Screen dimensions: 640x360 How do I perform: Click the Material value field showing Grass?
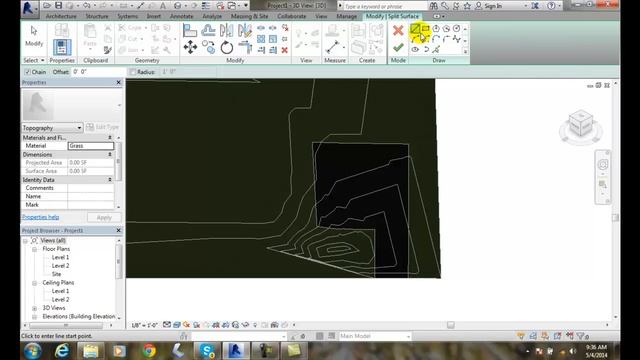coord(91,146)
